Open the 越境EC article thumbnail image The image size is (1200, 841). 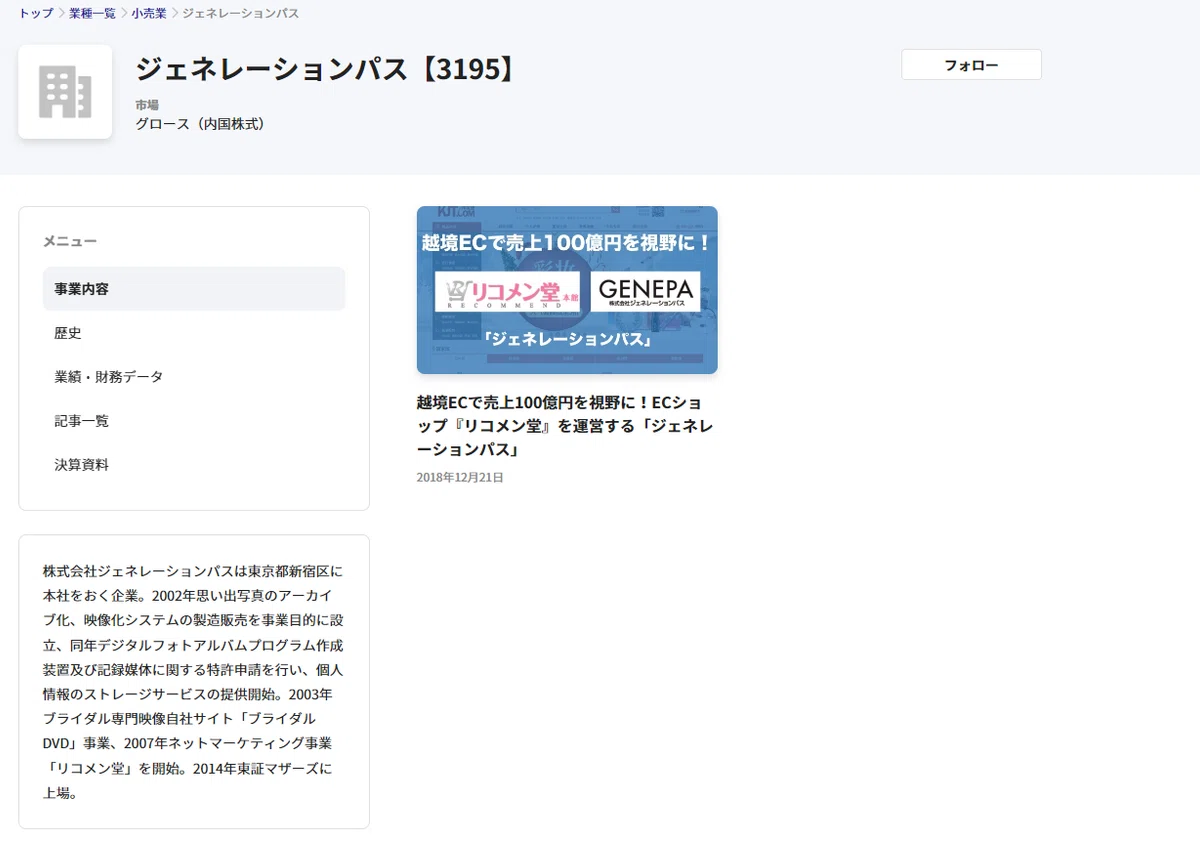click(567, 290)
